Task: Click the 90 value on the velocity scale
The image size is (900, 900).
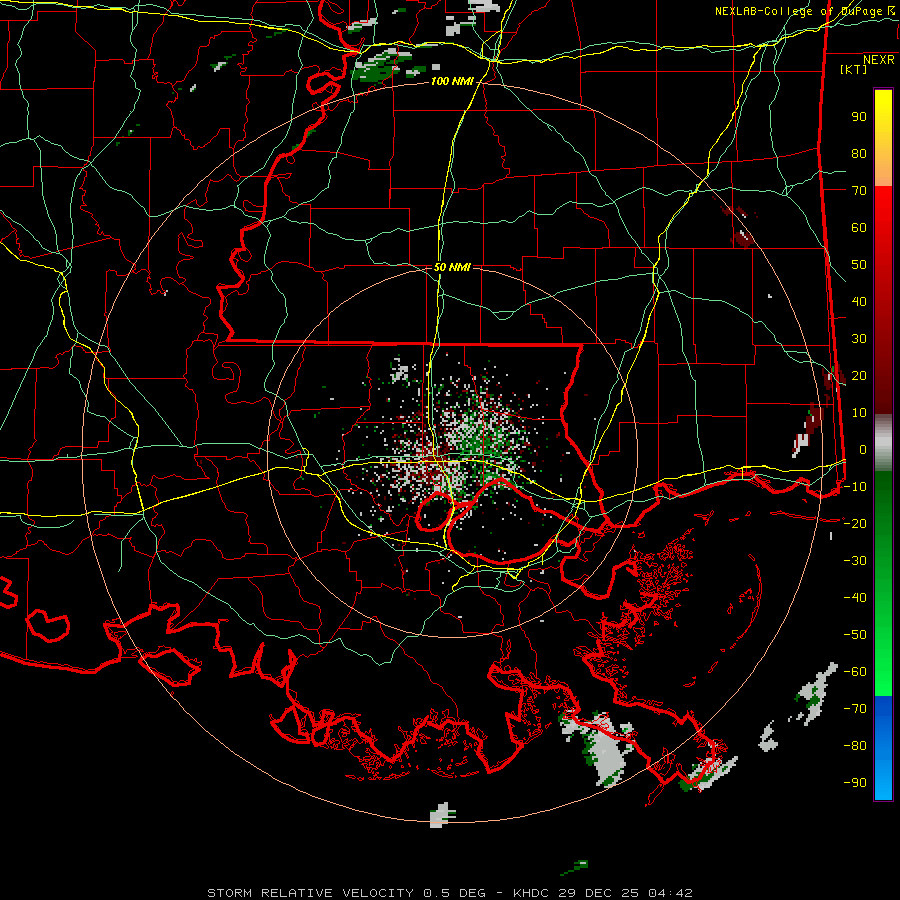Action: click(859, 117)
